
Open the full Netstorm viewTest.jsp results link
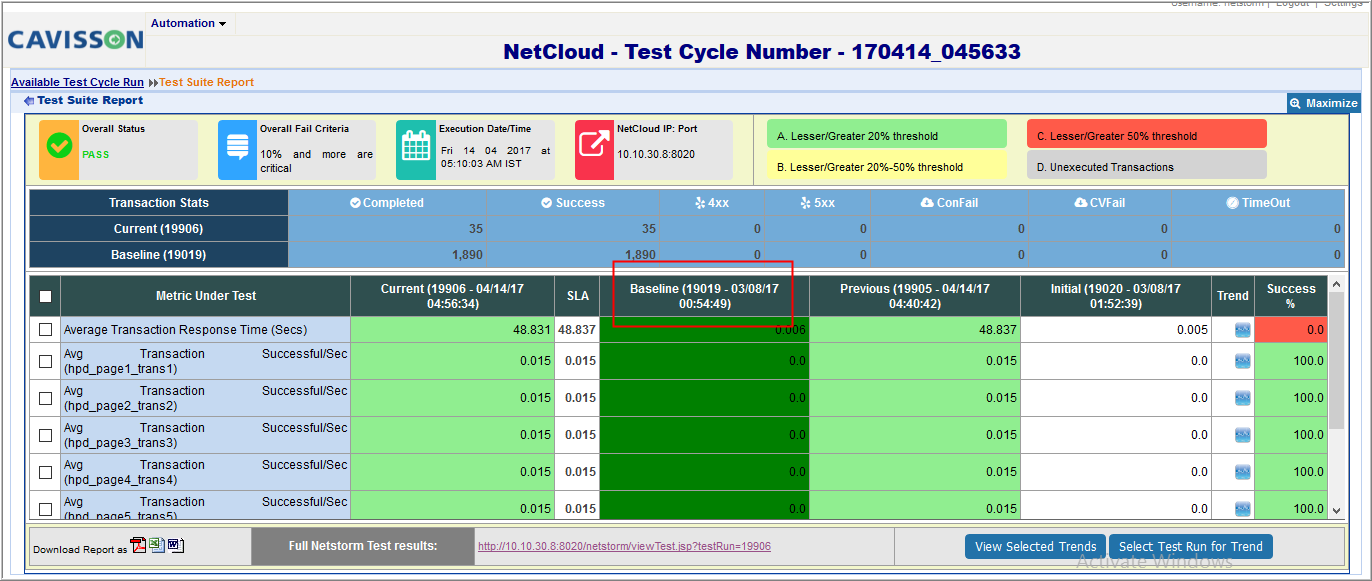pyautogui.click(x=624, y=546)
